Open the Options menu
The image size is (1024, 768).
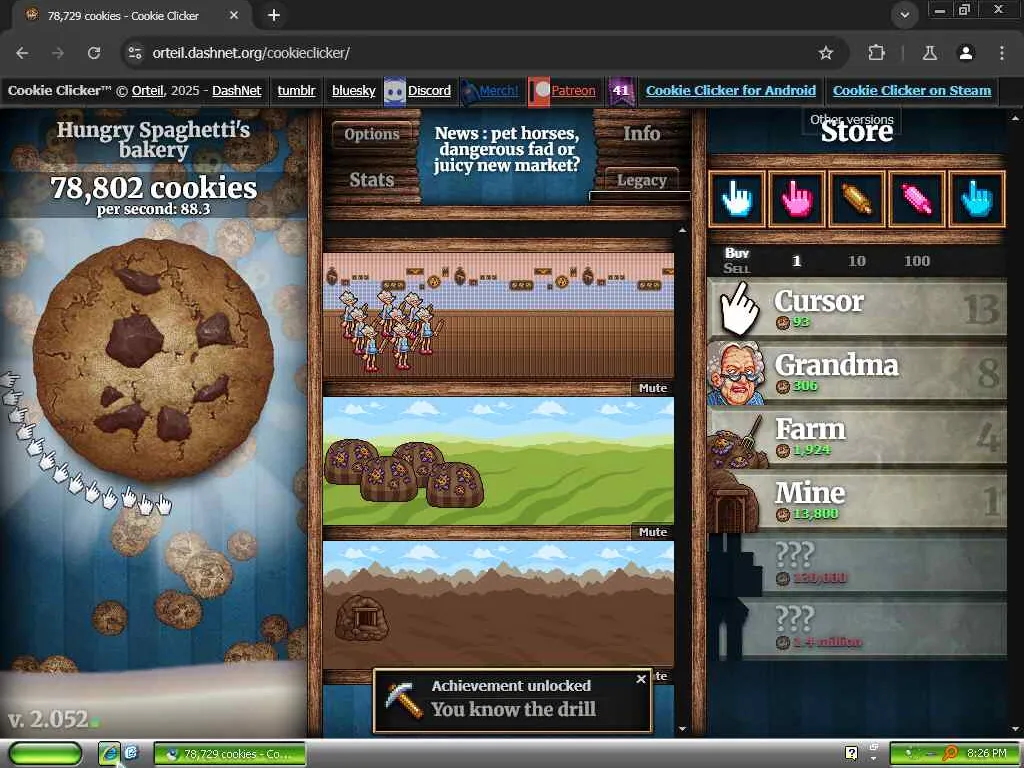(372, 135)
